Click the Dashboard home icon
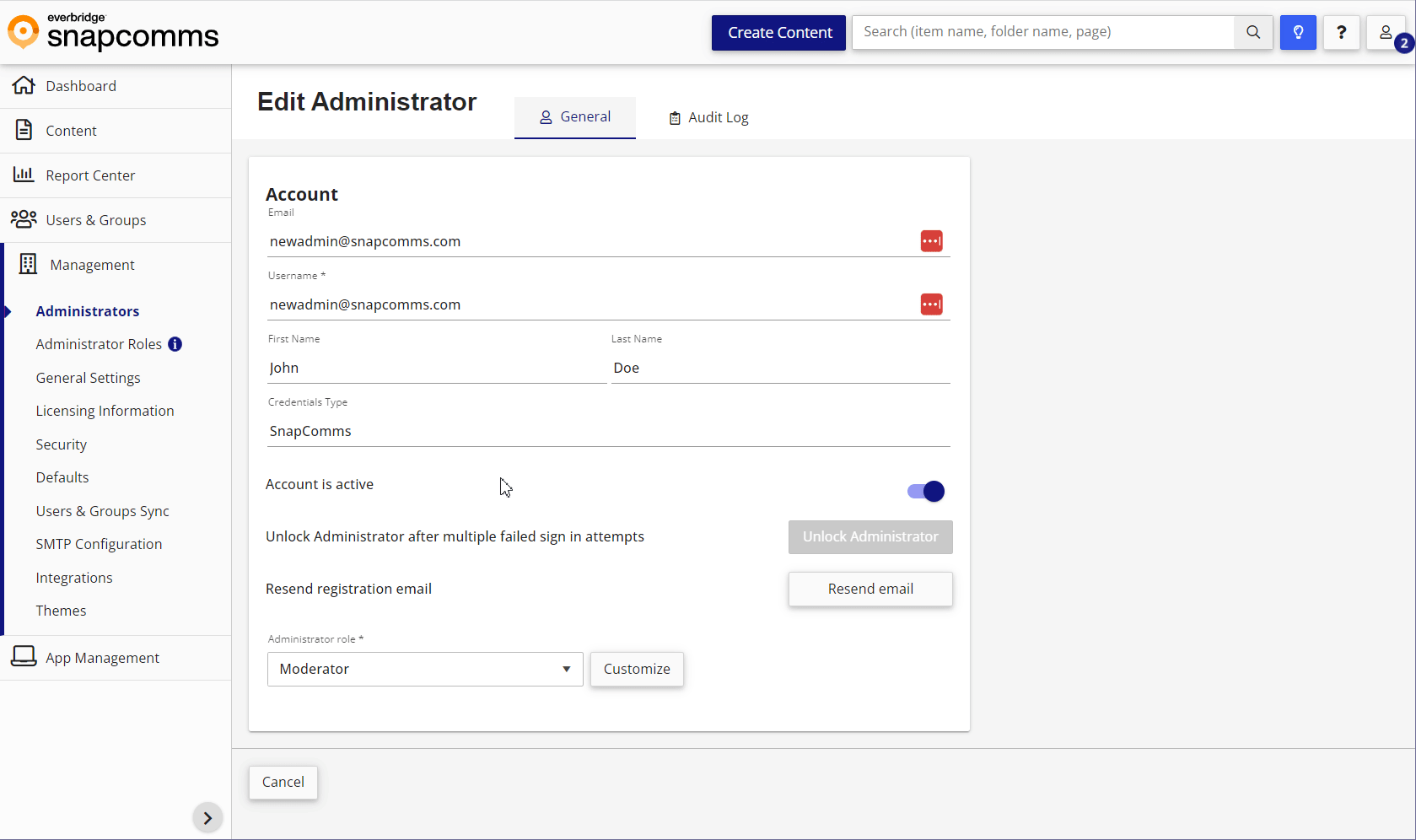Image resolution: width=1416 pixels, height=840 pixels. [24, 85]
